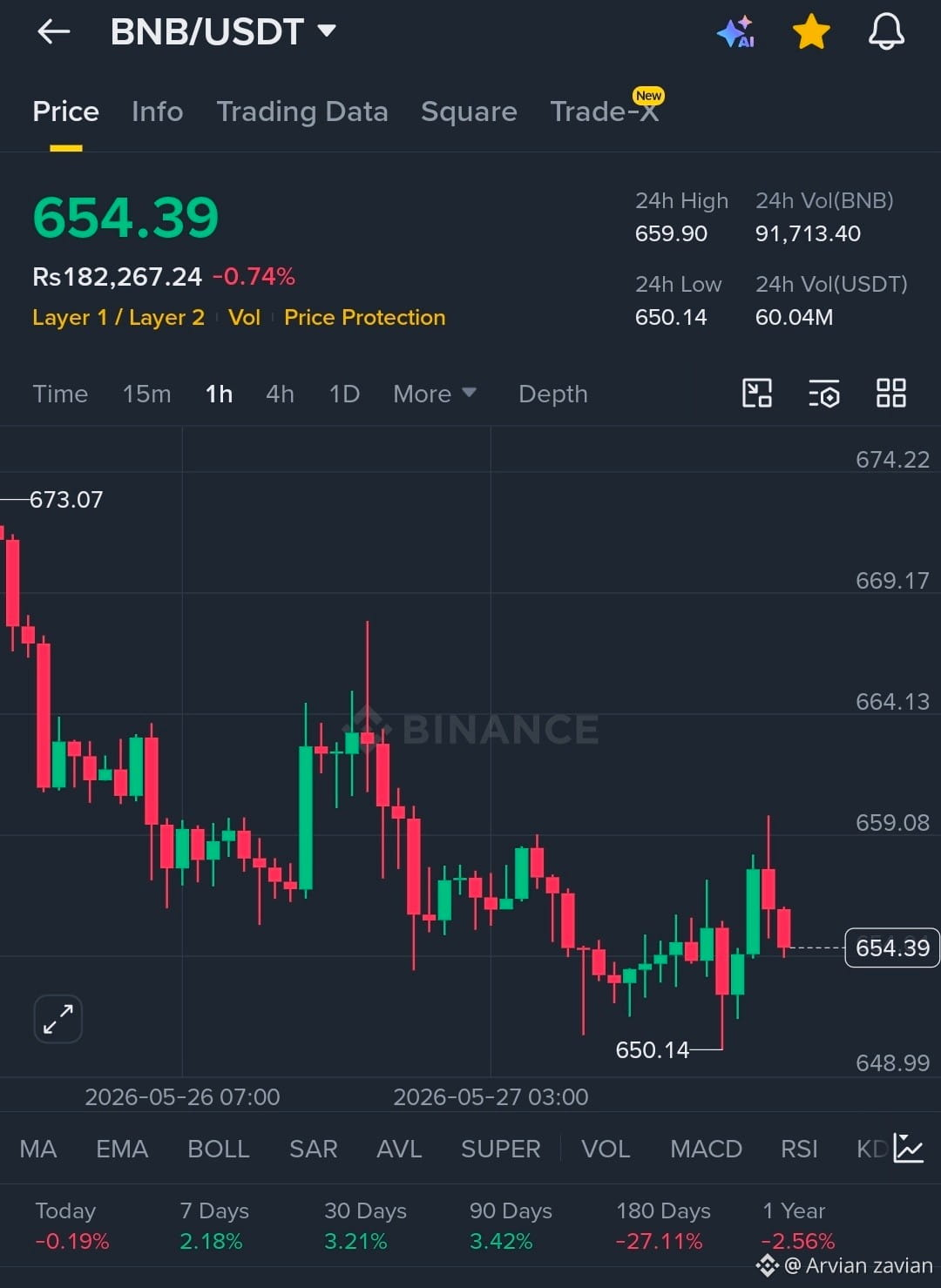Tap the 30 Days 3.21% value
Viewport: 941px width, 1288px height.
click(x=355, y=1241)
